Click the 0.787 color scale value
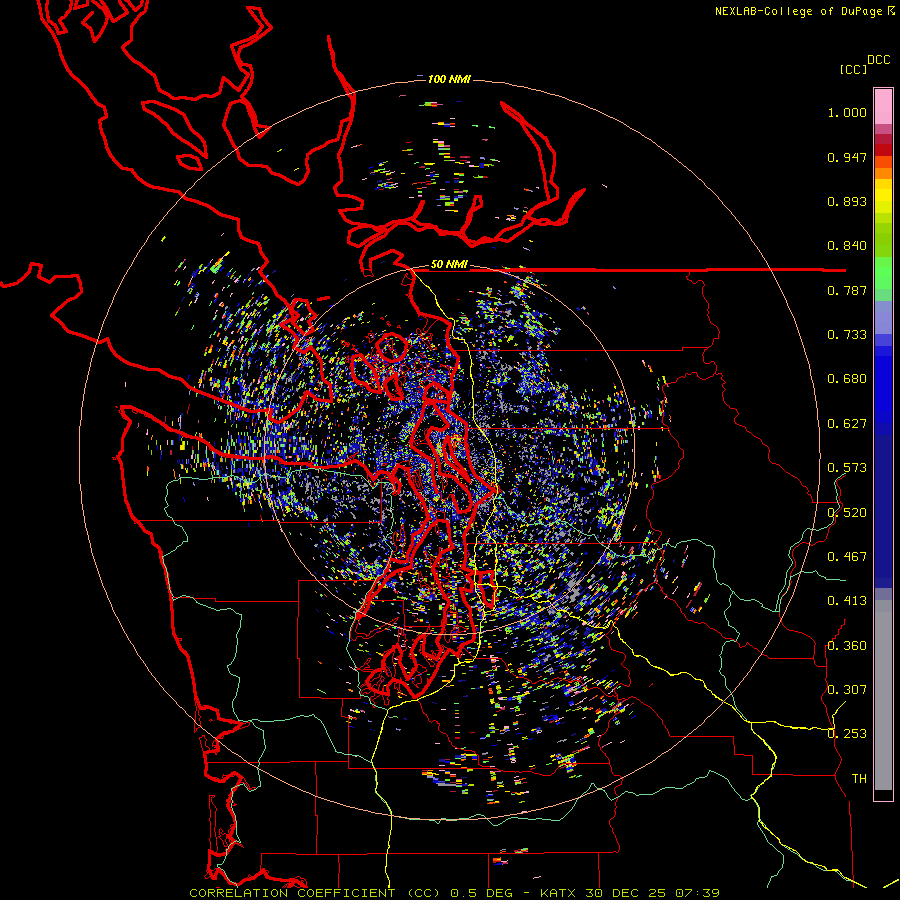The image size is (900, 900). 847,290
